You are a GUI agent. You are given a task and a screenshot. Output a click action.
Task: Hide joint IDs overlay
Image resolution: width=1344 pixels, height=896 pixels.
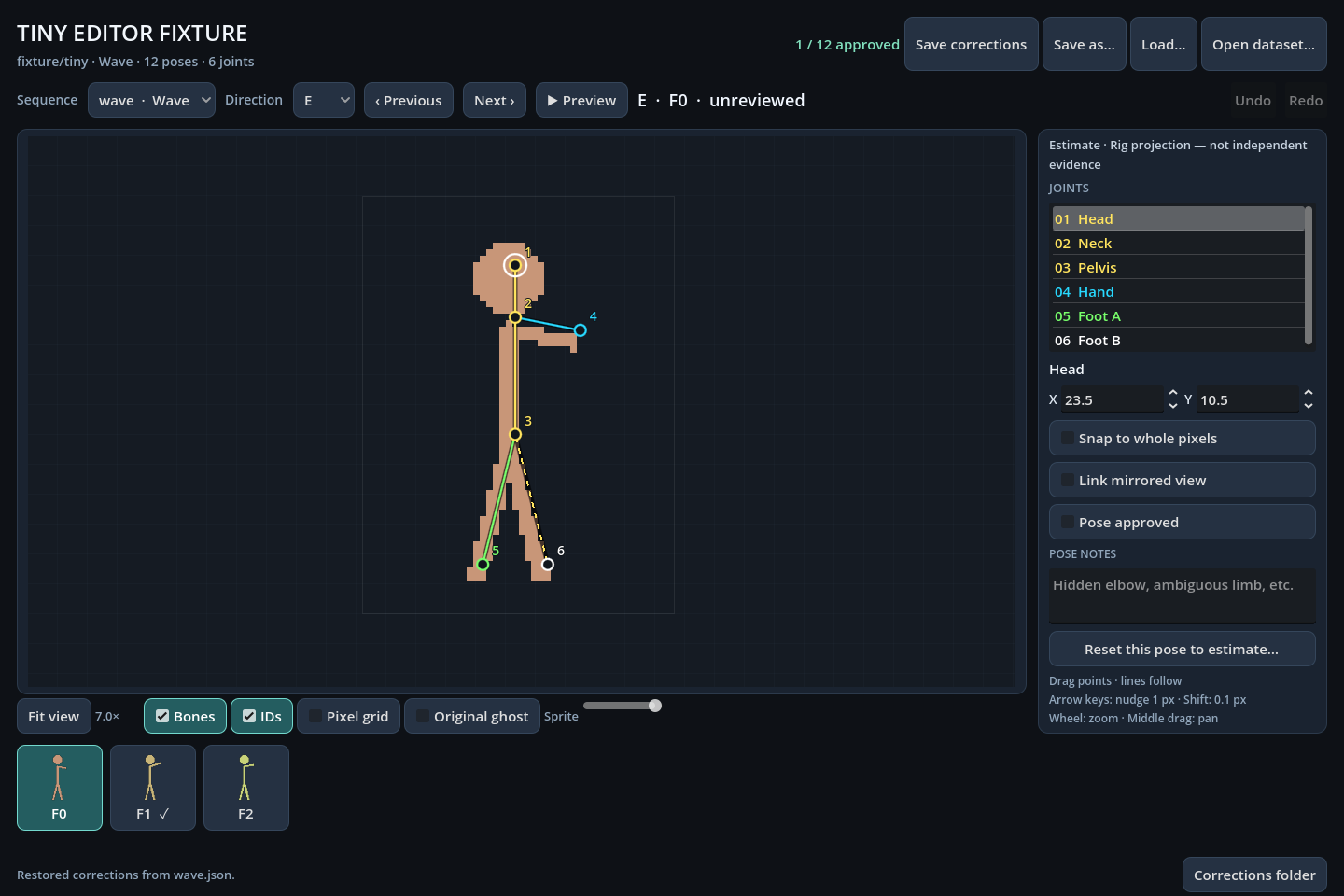click(x=262, y=716)
